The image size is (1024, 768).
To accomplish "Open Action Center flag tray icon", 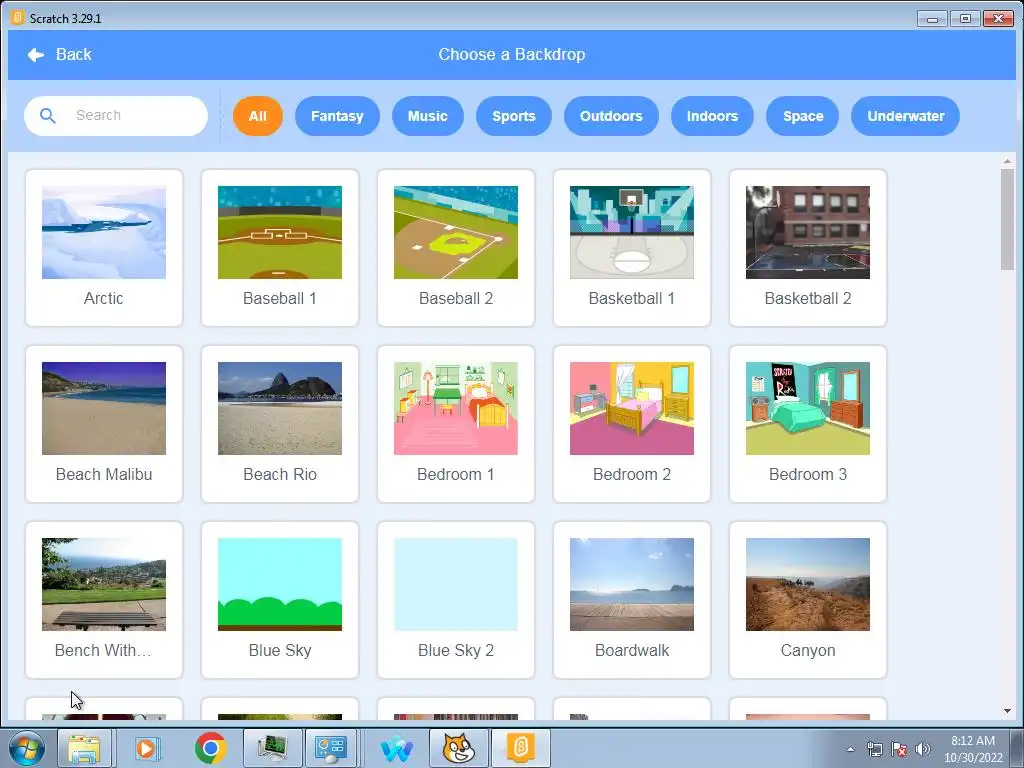I will click(899, 749).
